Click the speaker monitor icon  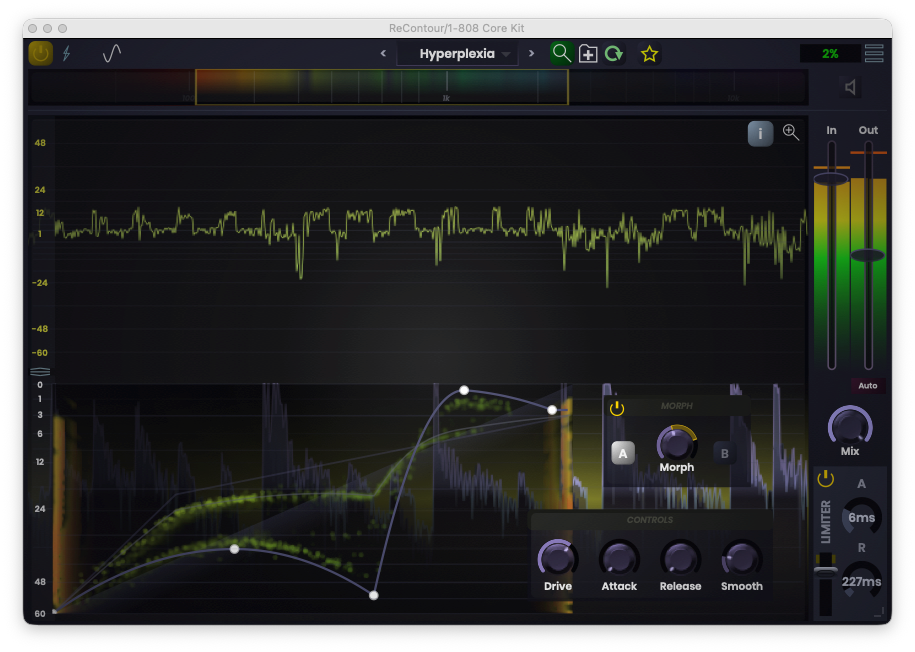click(x=851, y=88)
